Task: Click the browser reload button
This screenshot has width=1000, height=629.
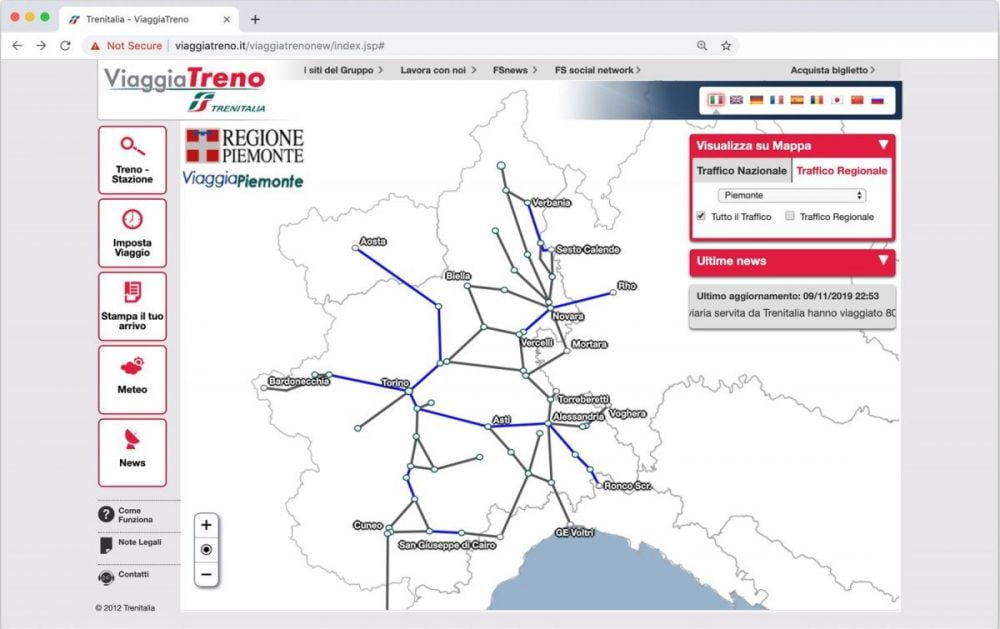Action: coord(64,45)
